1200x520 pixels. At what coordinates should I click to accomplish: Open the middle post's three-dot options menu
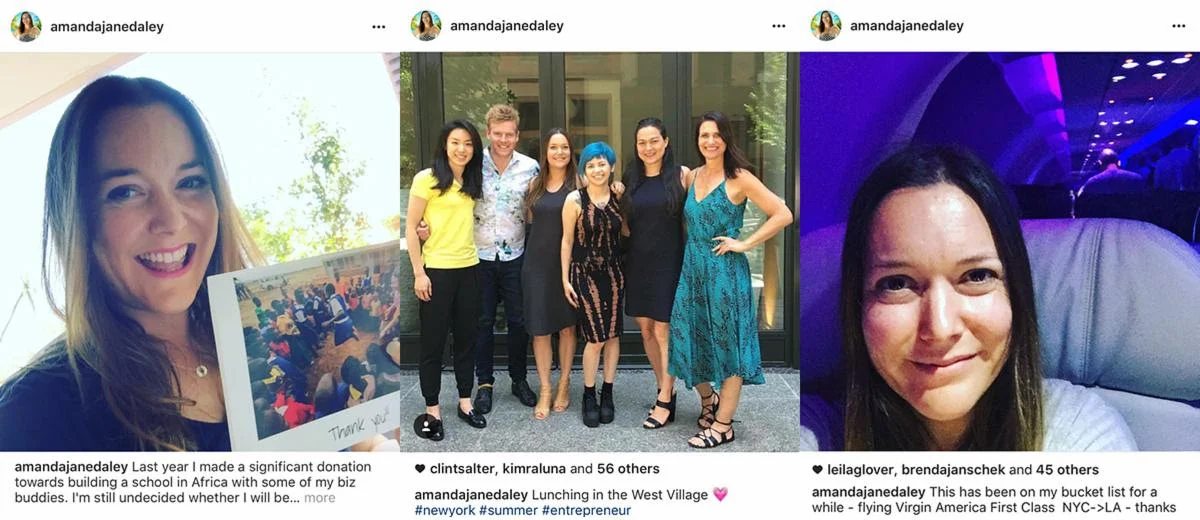(x=778, y=26)
